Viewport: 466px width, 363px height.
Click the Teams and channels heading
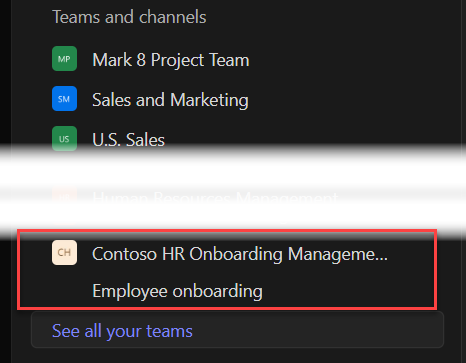[x=129, y=17]
